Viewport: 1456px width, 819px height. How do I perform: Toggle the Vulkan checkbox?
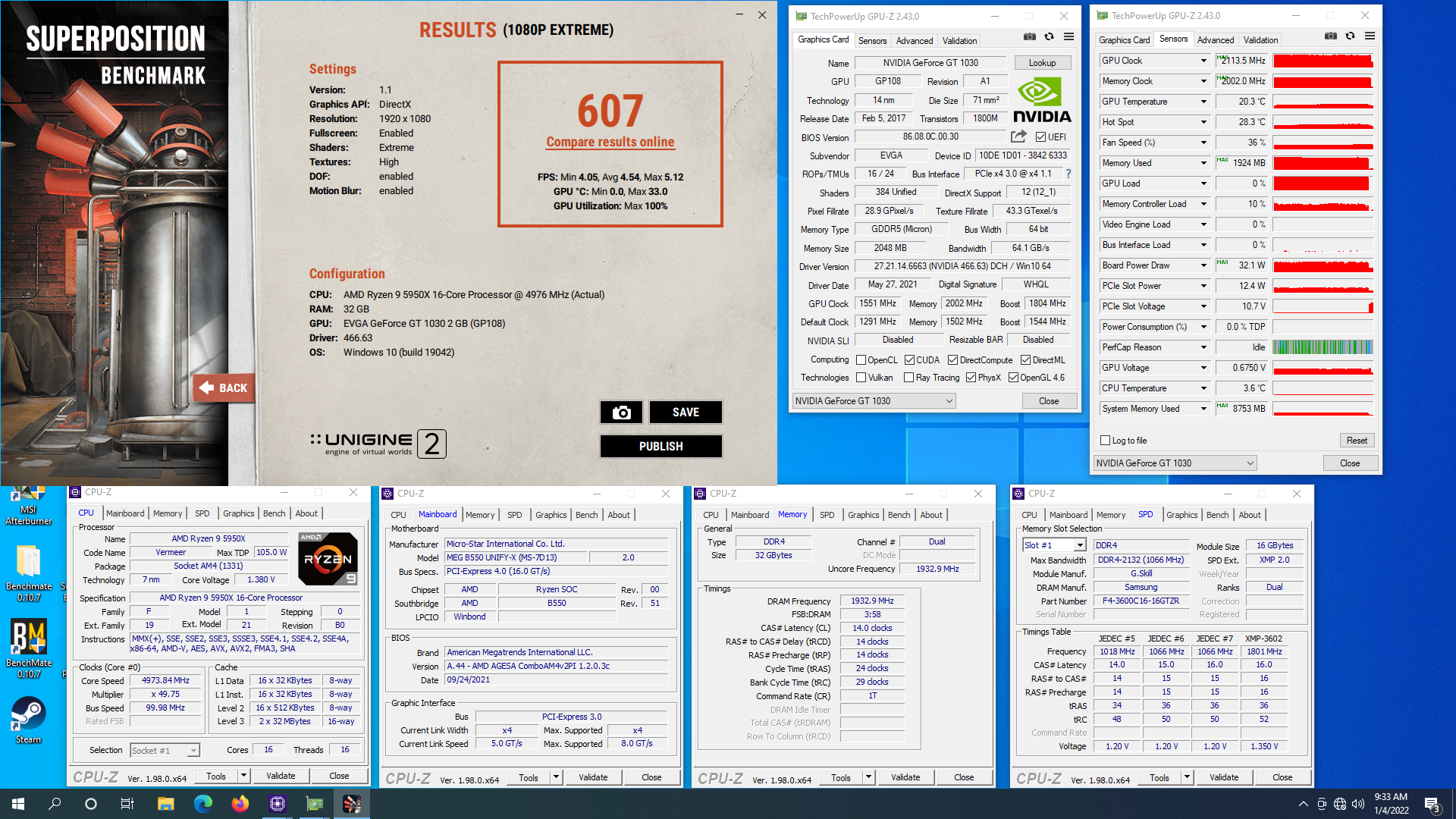[861, 378]
